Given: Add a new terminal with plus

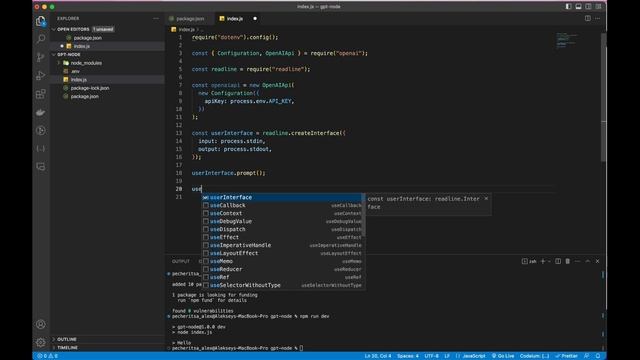Looking at the screenshot, I should pyautogui.click(x=543, y=261).
